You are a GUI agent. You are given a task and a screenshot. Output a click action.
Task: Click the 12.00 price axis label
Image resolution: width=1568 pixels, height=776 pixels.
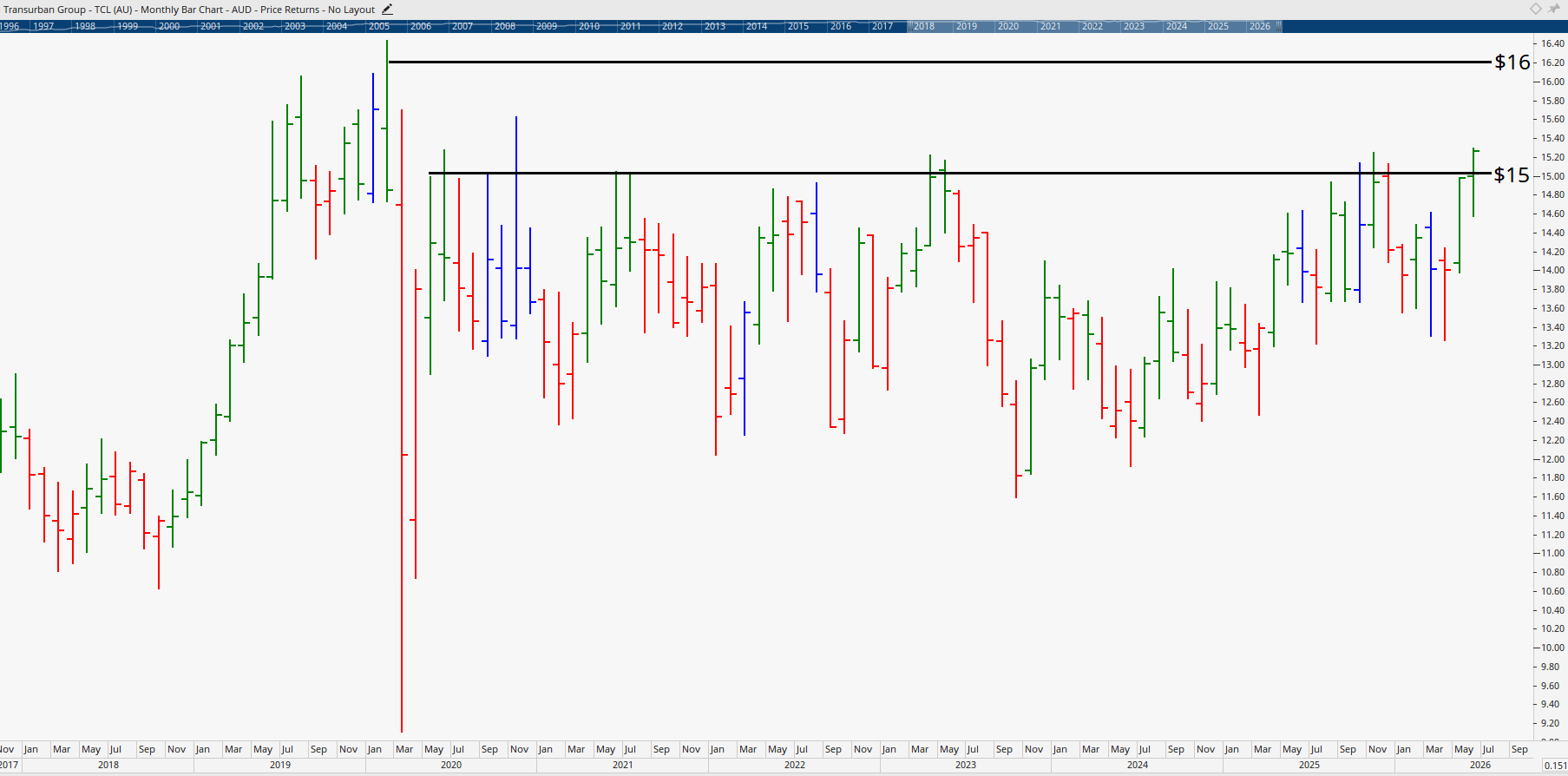click(1552, 459)
